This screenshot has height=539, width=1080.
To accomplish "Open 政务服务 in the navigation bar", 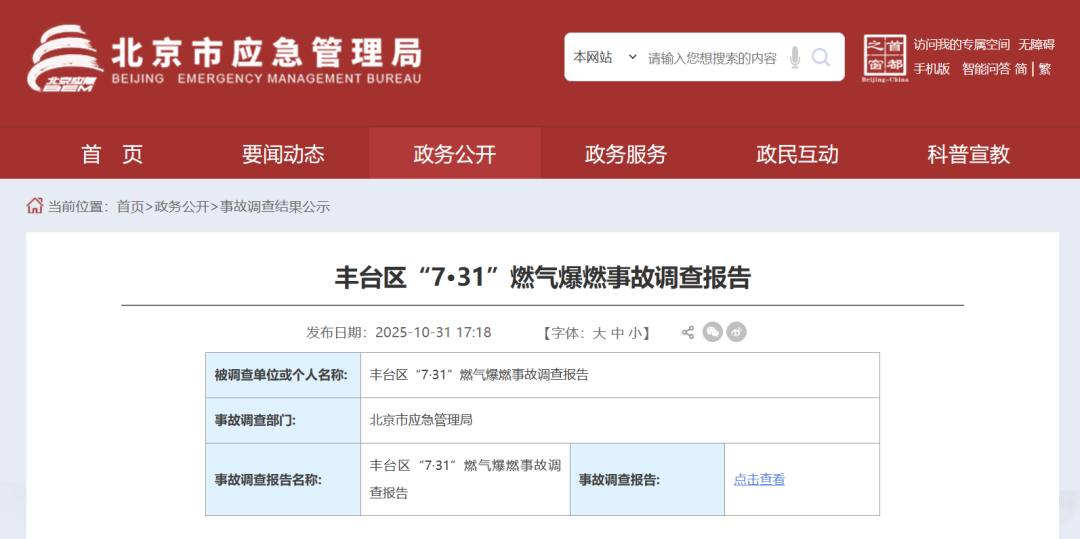I will click(626, 154).
